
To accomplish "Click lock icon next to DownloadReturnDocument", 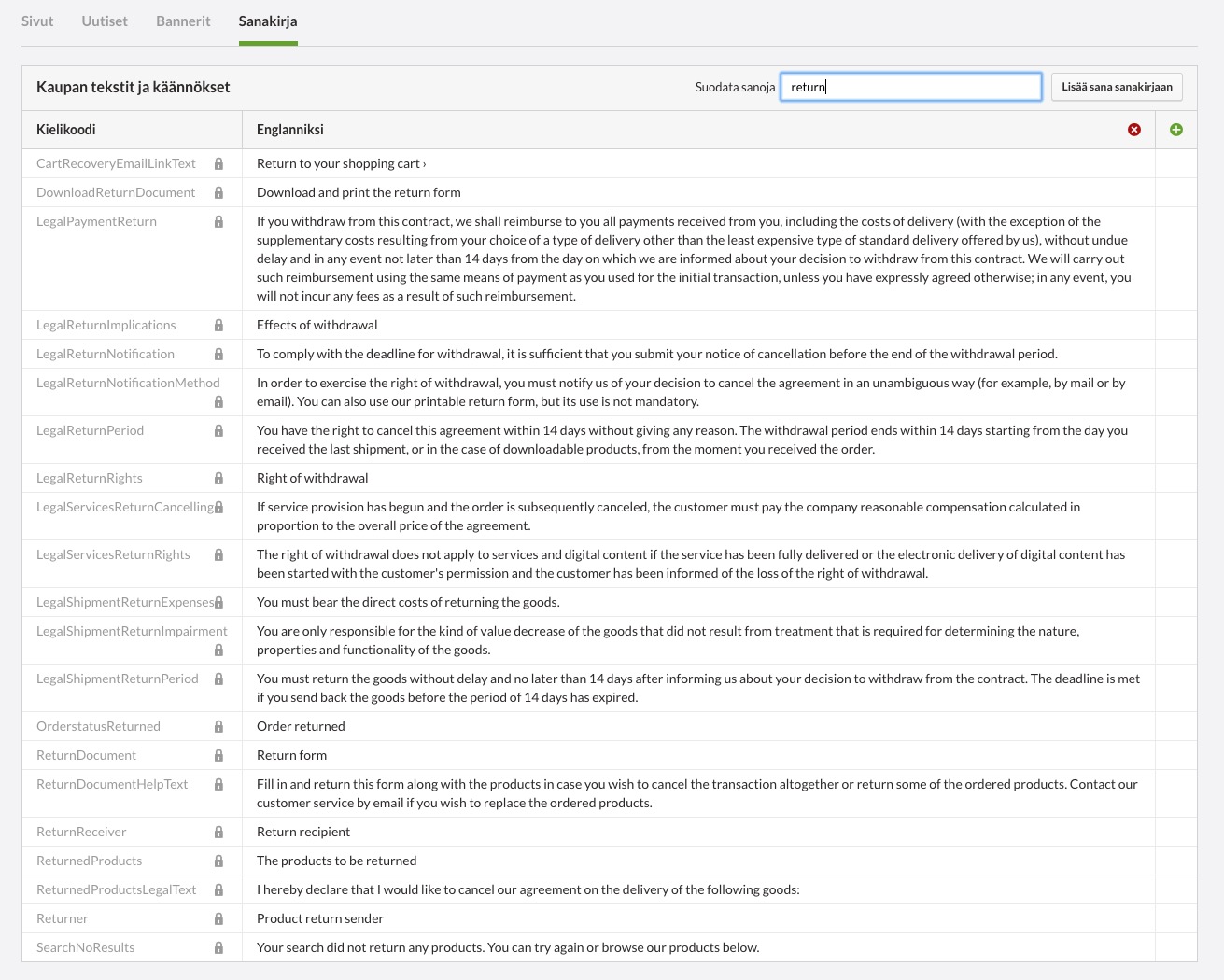I will [x=218, y=192].
